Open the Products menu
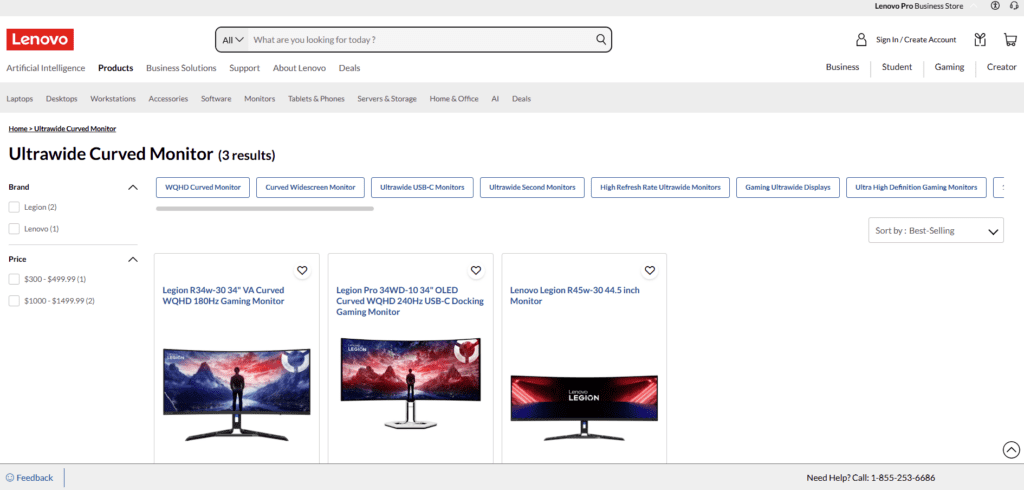1024x490 pixels. coord(116,68)
